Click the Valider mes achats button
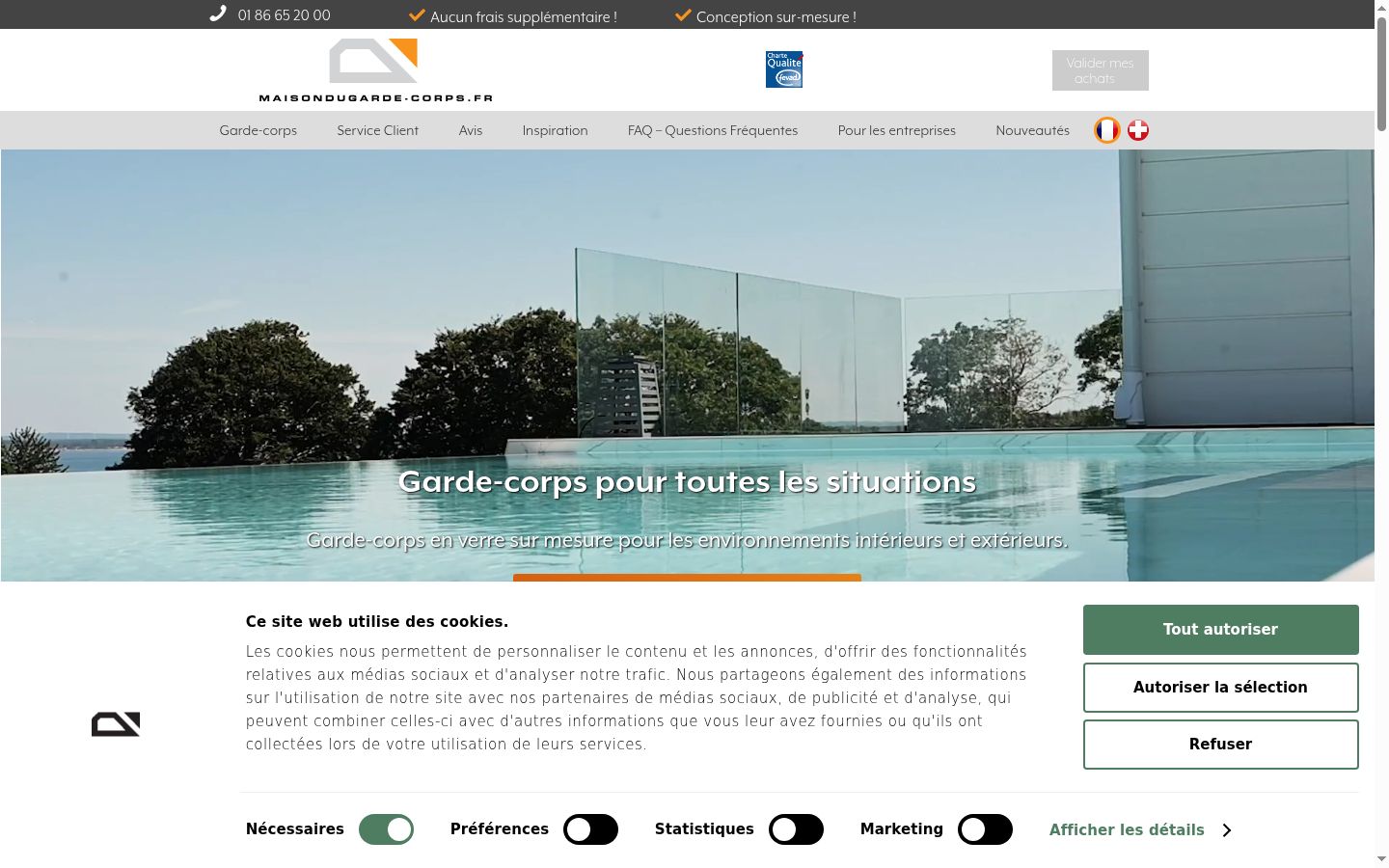Viewport: 1389px width, 868px height. point(1101,70)
